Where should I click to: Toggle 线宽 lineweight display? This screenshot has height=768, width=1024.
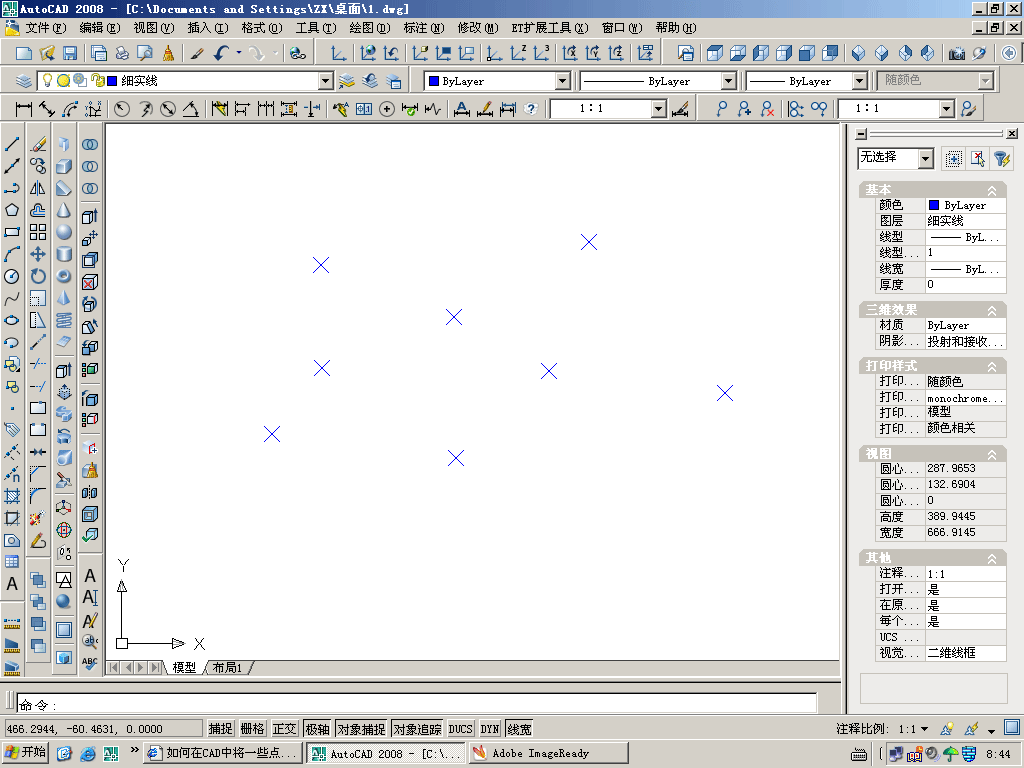[x=520, y=729]
